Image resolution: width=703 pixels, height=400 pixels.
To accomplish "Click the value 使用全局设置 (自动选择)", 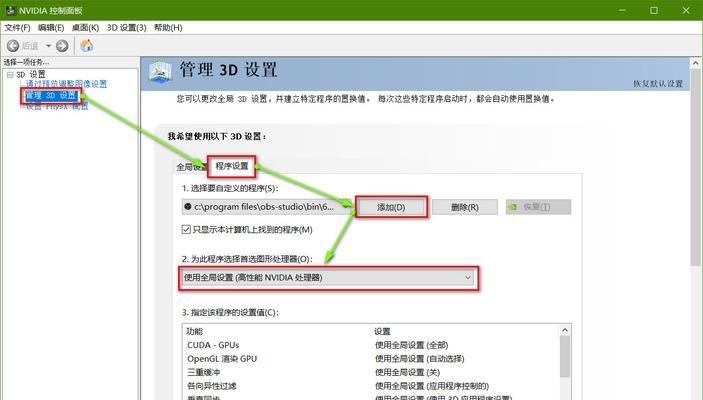I will tap(420, 359).
